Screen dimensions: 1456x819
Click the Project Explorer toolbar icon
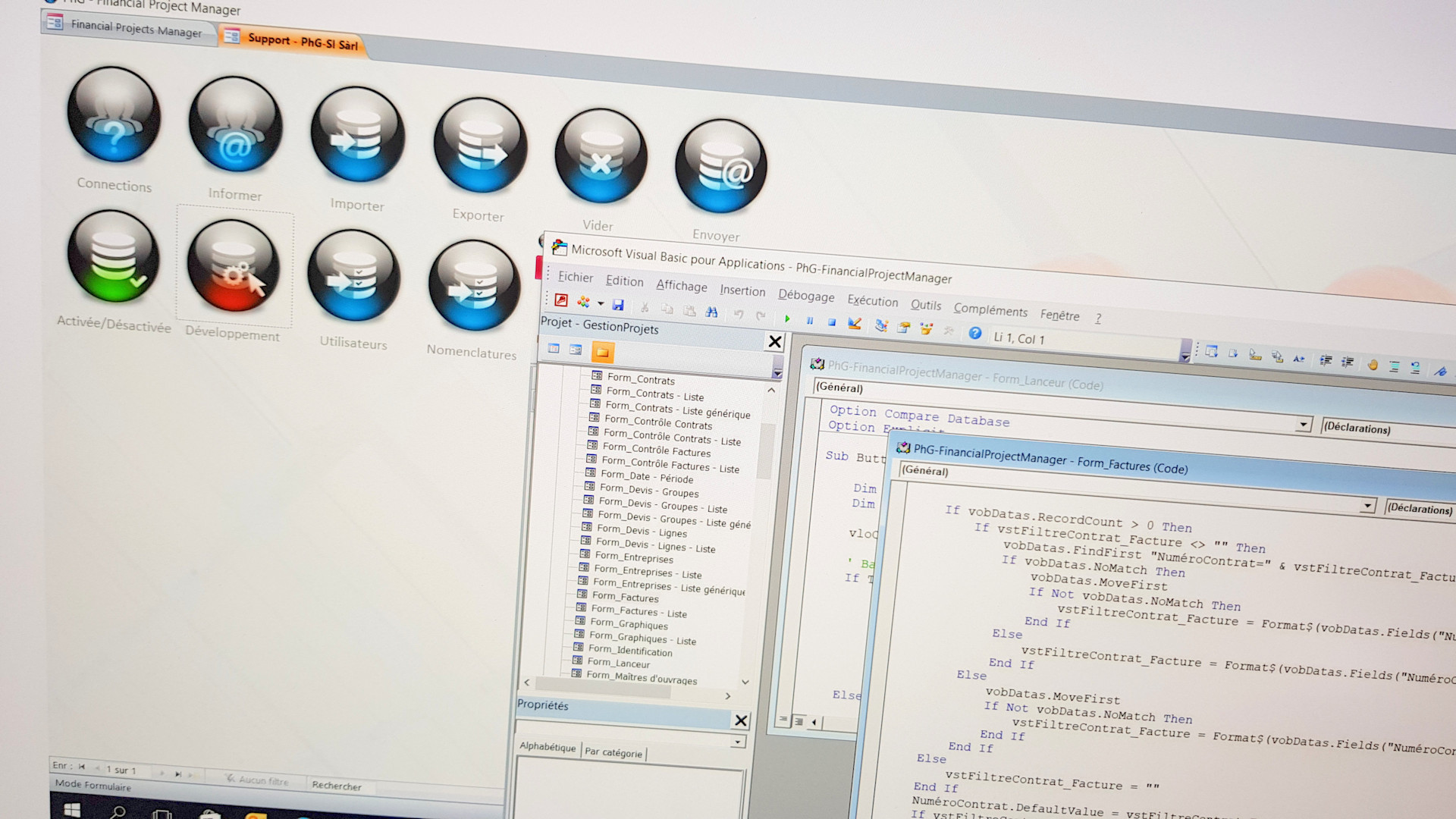[880, 326]
